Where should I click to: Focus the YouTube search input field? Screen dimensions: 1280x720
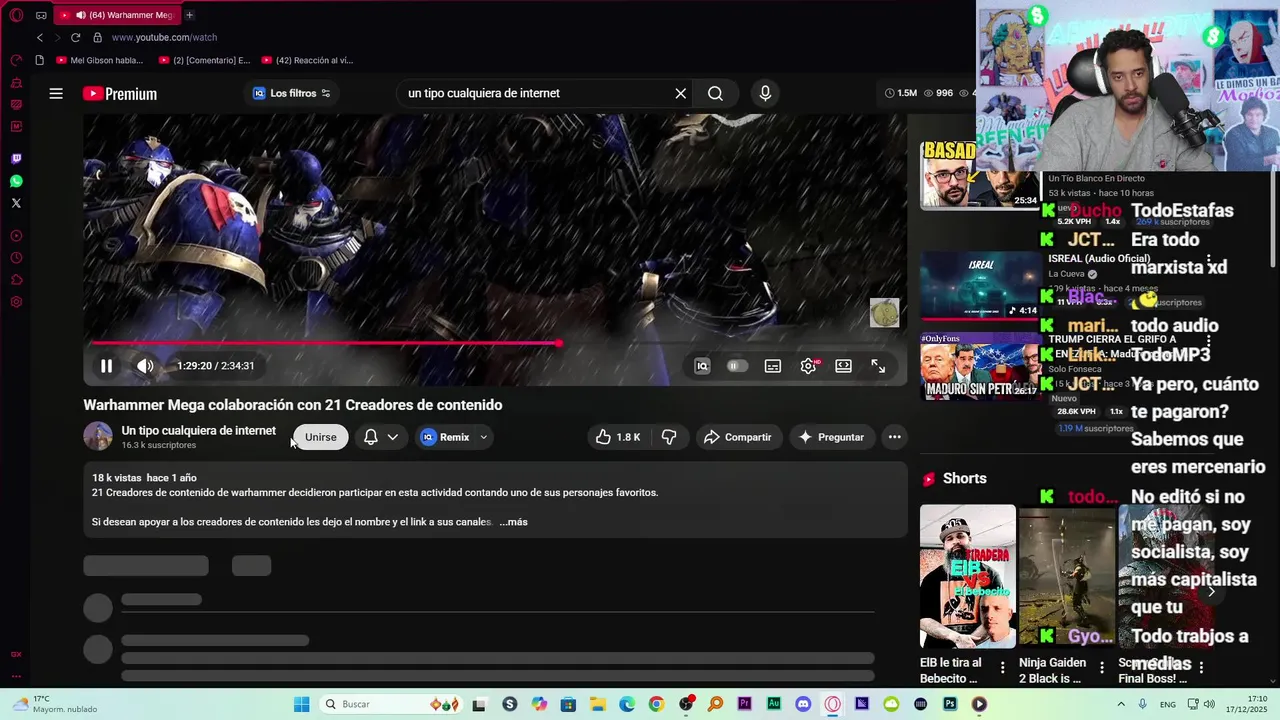point(535,93)
